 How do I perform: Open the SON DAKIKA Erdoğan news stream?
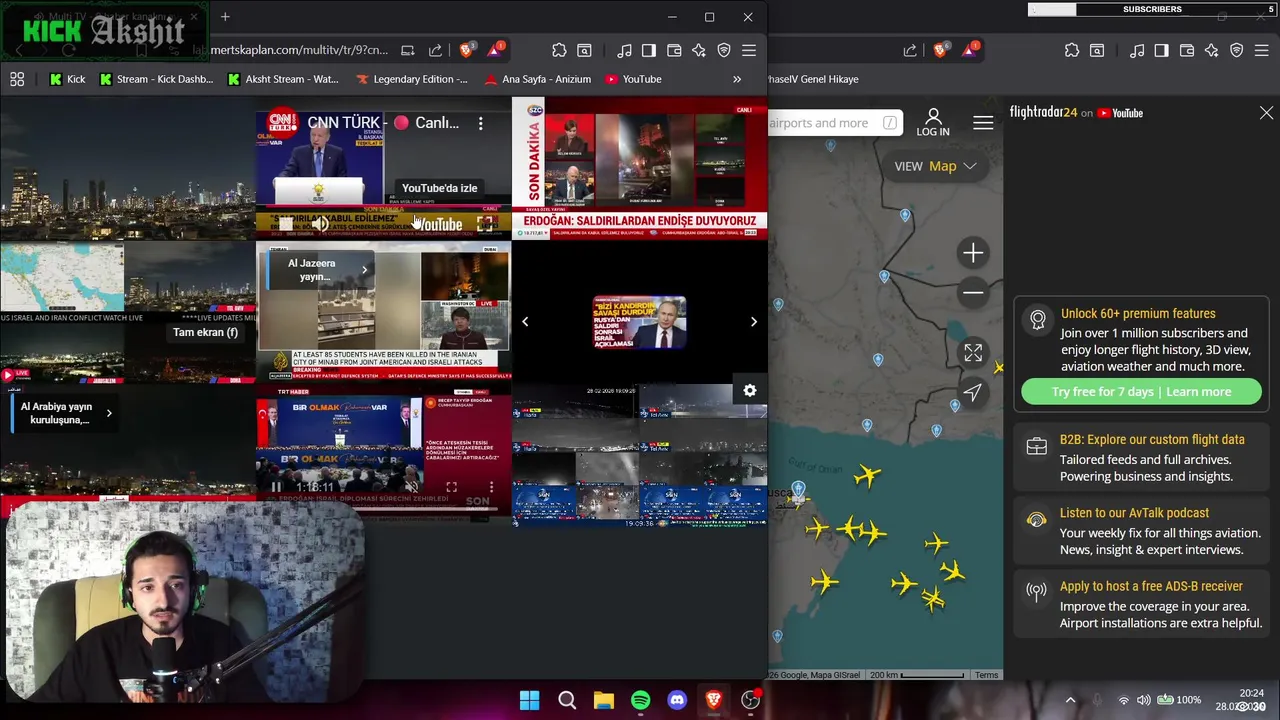(640, 168)
